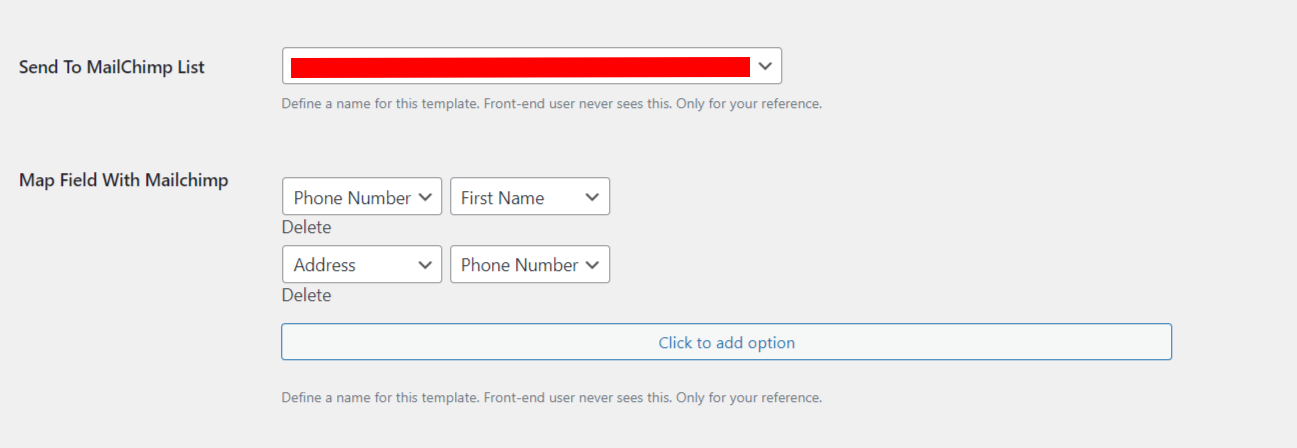
Task: Click the Send To MailChimp List label
Action: [112, 67]
